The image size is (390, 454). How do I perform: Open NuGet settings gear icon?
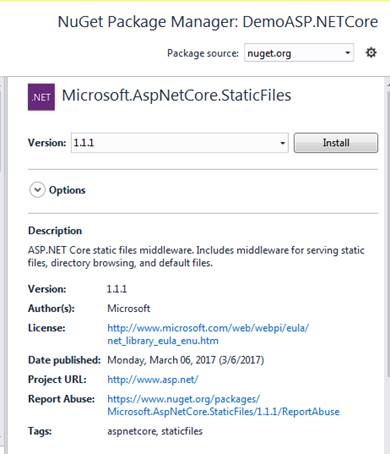(x=371, y=53)
